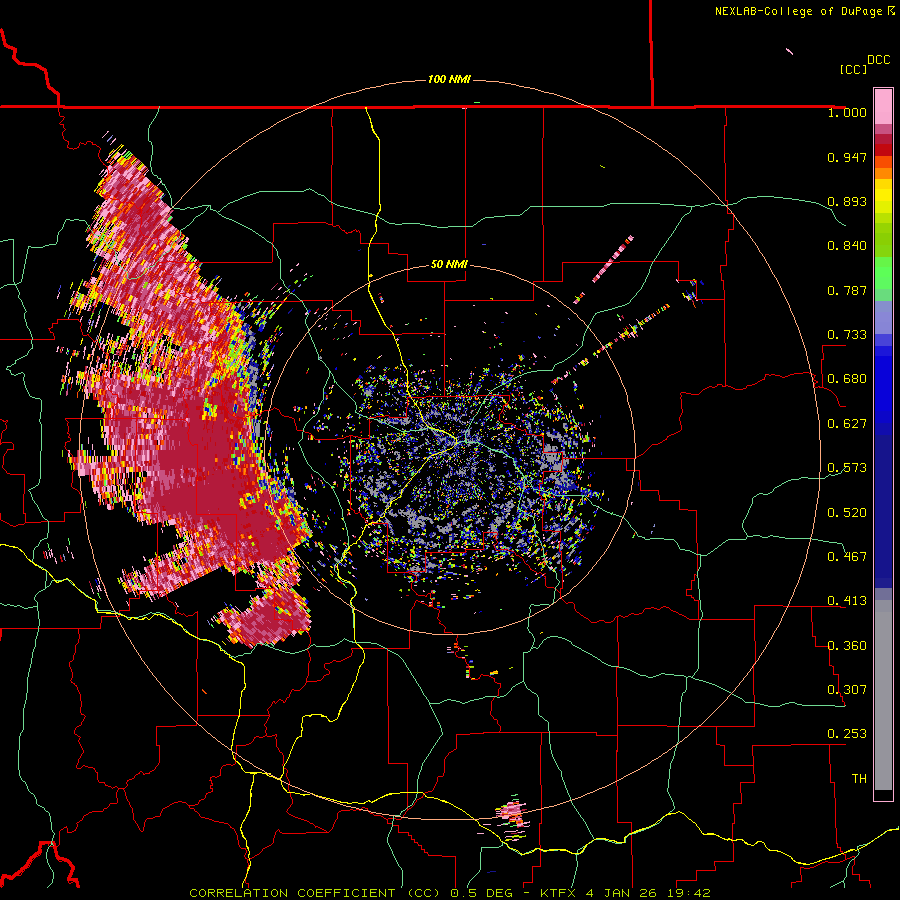Click the 0.680 scale value

[847, 379]
